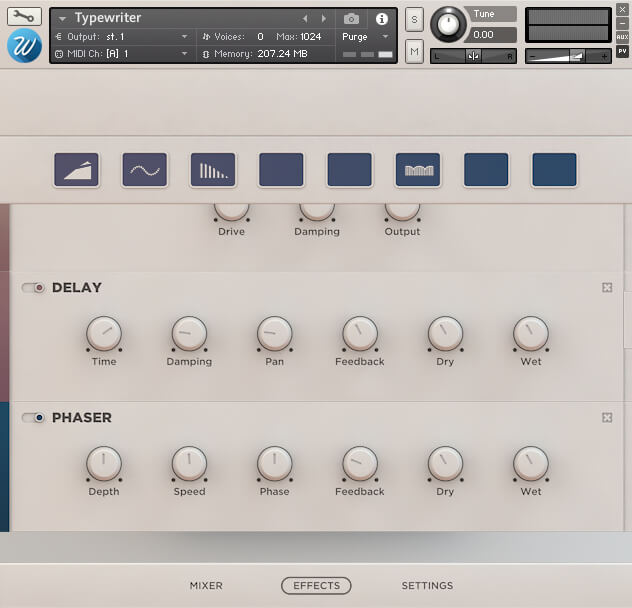This screenshot has width=632, height=608.
Task: Click the Delay Feedback knob
Action: pos(359,333)
